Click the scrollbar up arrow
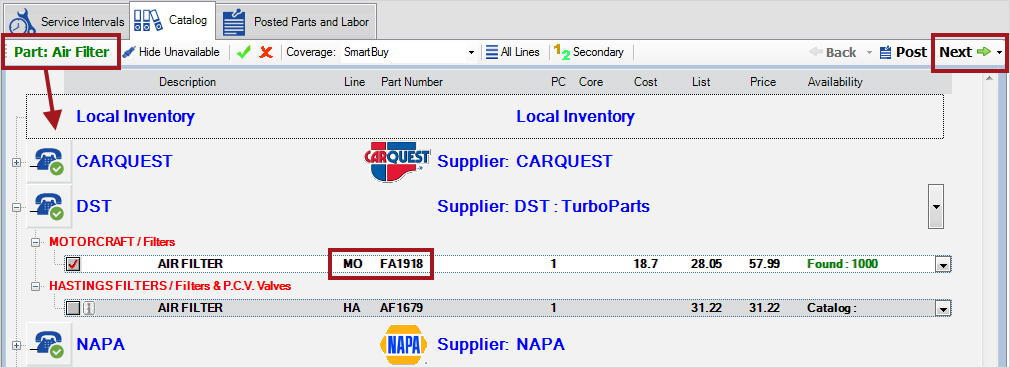 pyautogui.click(x=989, y=79)
